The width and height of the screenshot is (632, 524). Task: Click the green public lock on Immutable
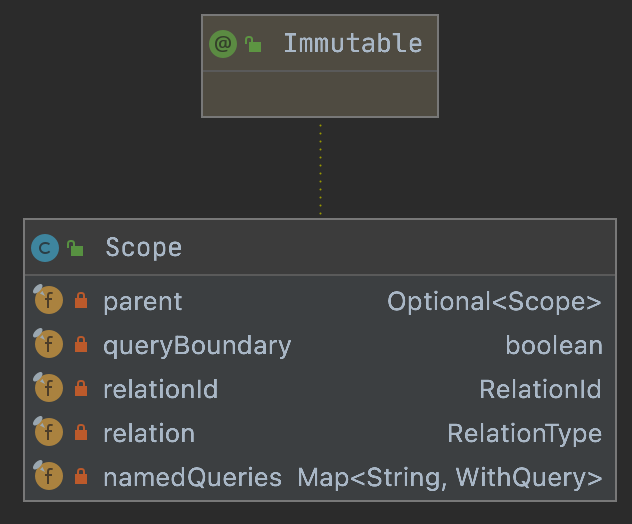(254, 44)
